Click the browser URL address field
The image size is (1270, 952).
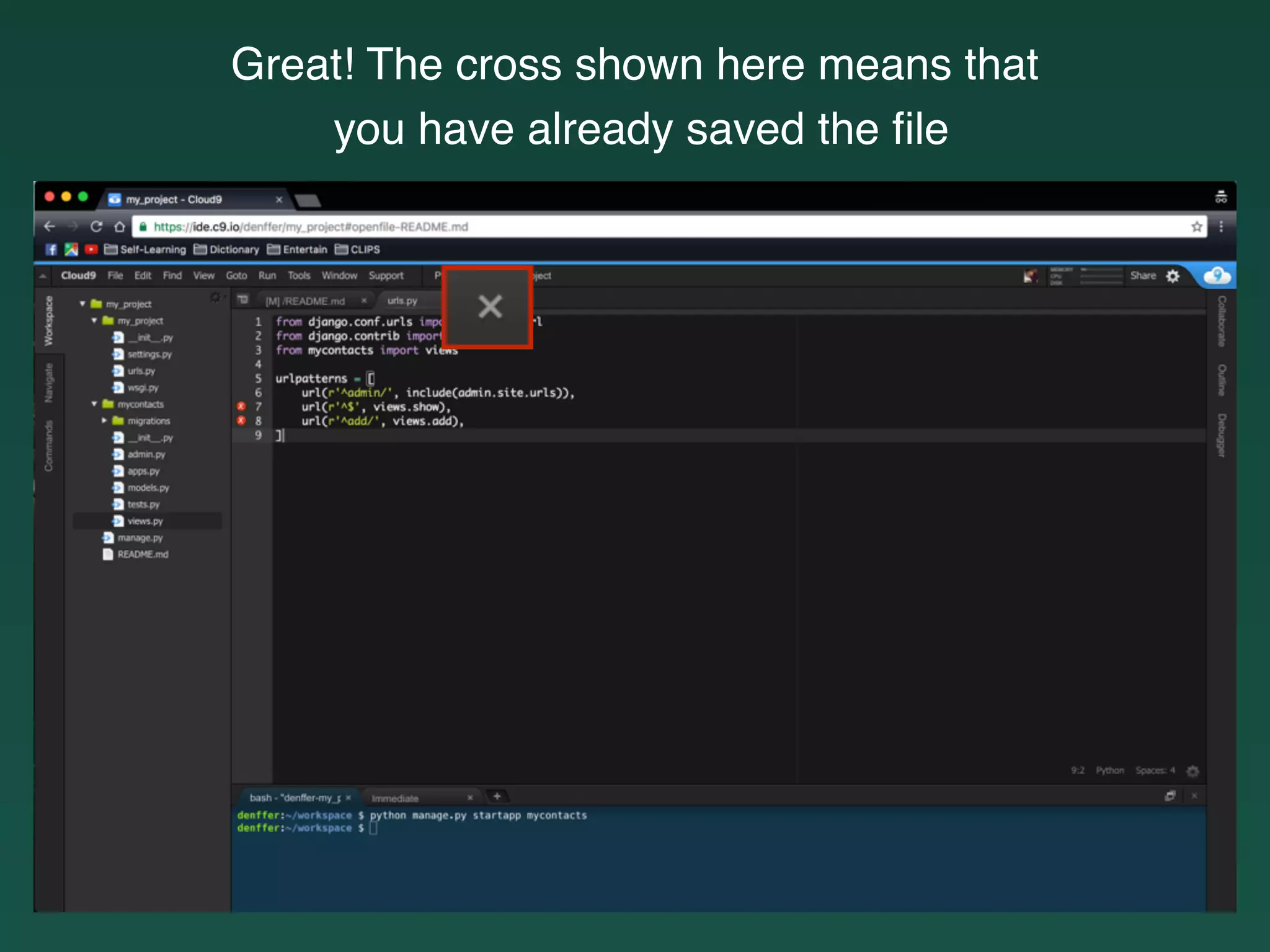coord(620,227)
